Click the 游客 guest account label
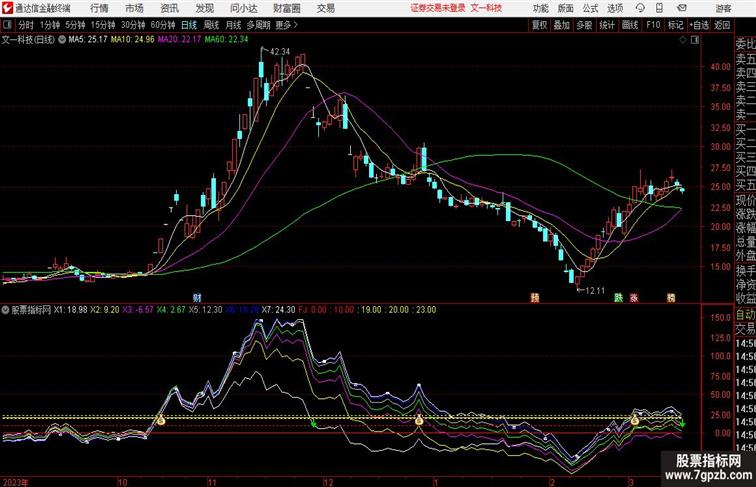Image resolution: width=756 pixels, height=487 pixels. [723, 8]
